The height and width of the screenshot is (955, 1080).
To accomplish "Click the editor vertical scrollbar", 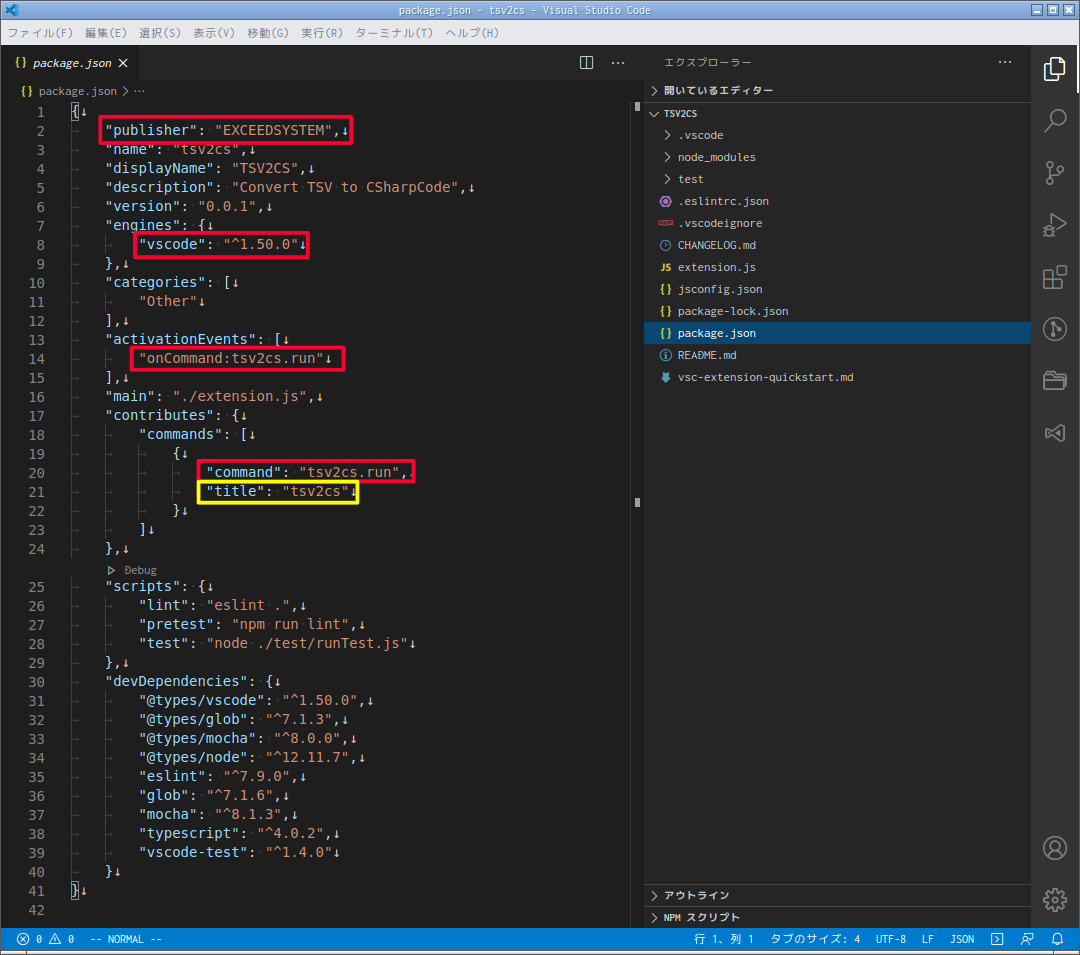I will (637, 514).
